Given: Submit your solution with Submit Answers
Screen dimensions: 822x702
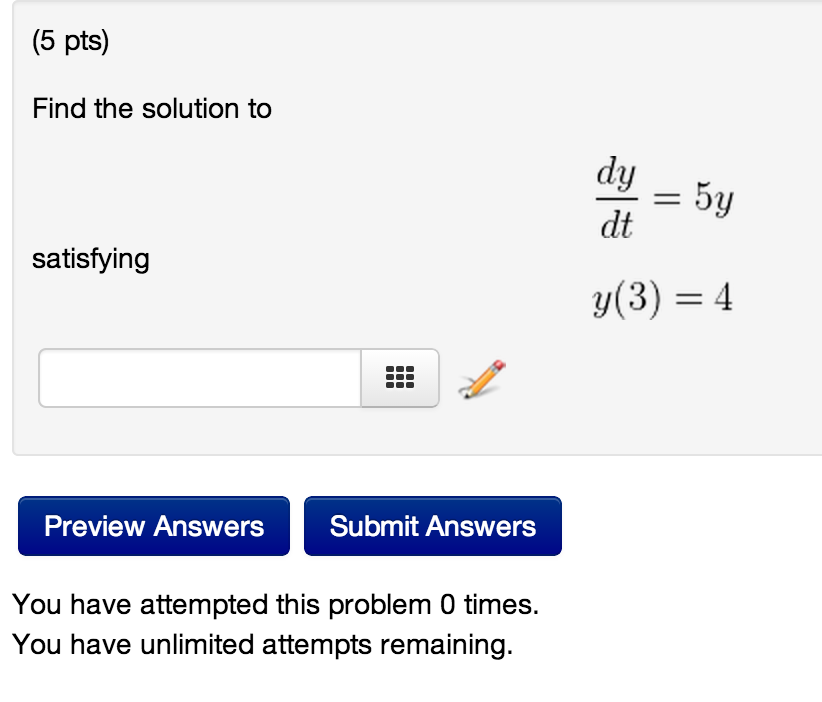Looking at the screenshot, I should click(x=432, y=526).
